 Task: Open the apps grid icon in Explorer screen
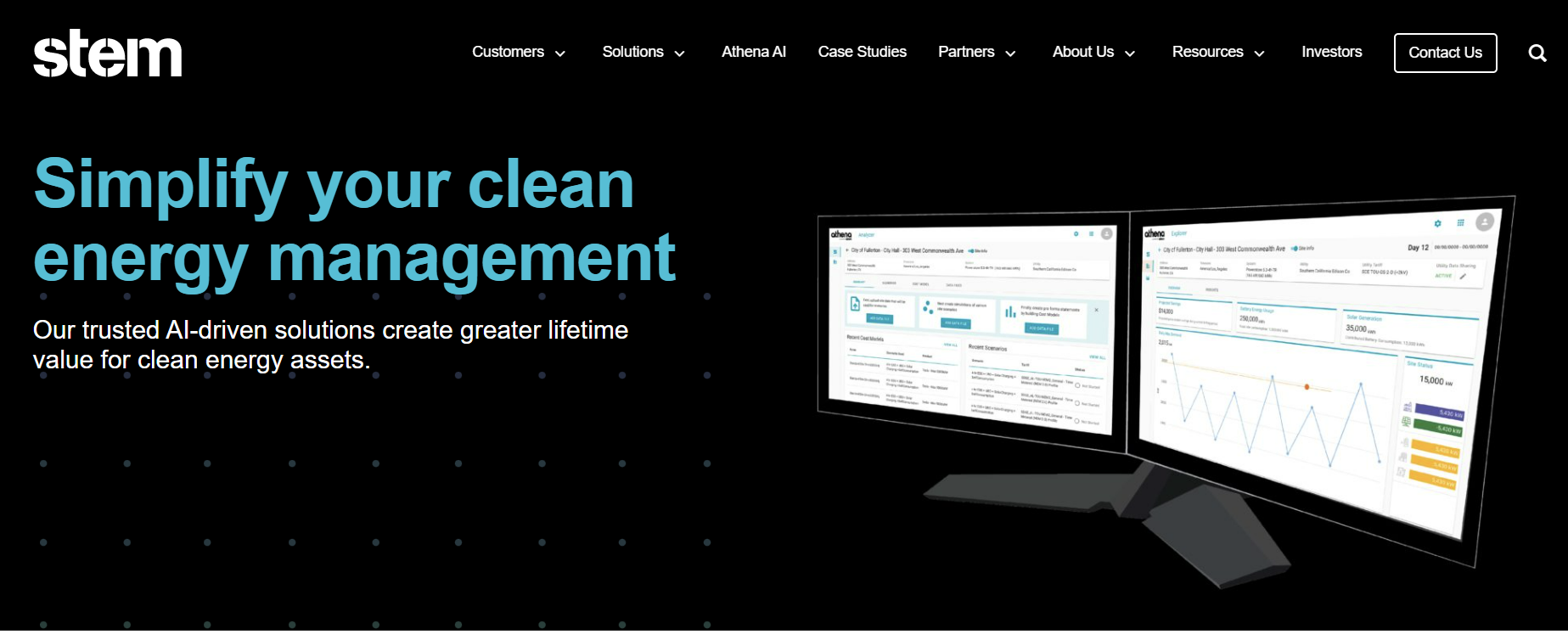tap(1460, 223)
